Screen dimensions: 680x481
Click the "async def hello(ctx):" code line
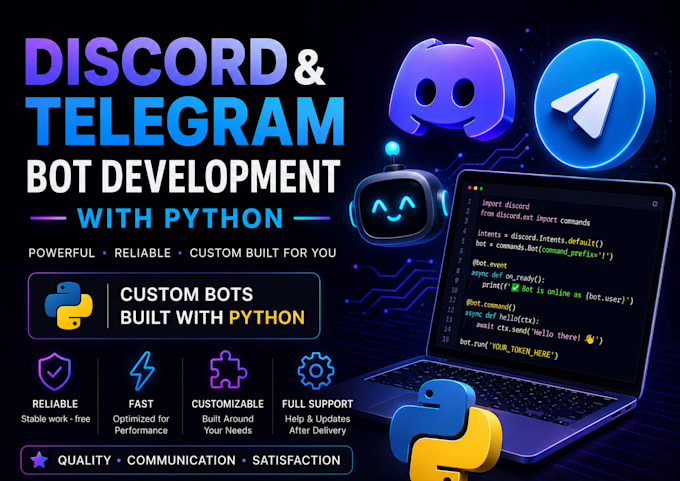click(502, 317)
